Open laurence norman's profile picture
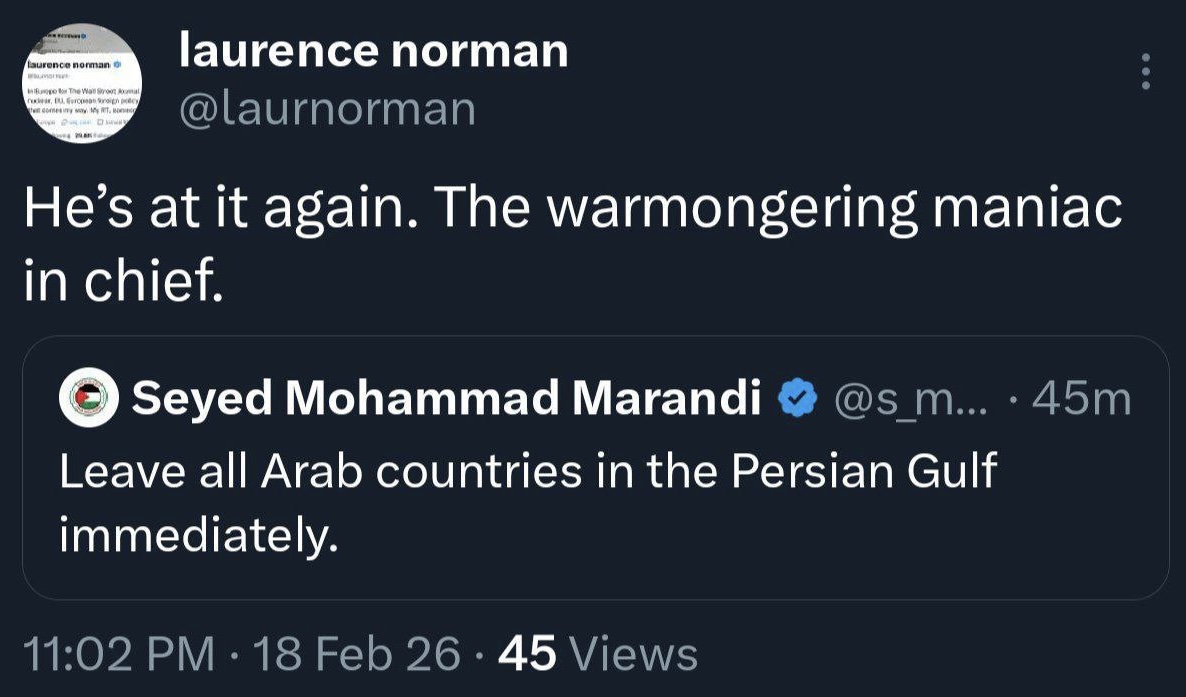Image resolution: width=1186 pixels, height=697 pixels. point(82,83)
